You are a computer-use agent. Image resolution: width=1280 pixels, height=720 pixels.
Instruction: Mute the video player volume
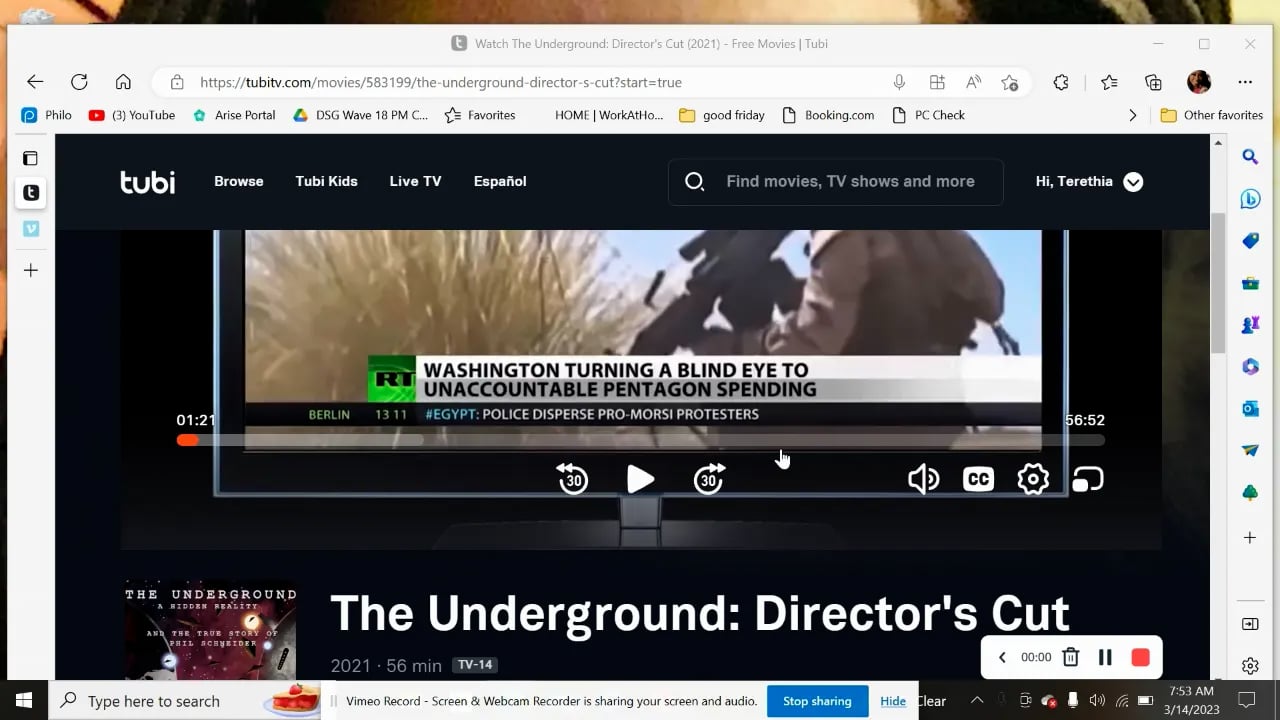tap(923, 479)
